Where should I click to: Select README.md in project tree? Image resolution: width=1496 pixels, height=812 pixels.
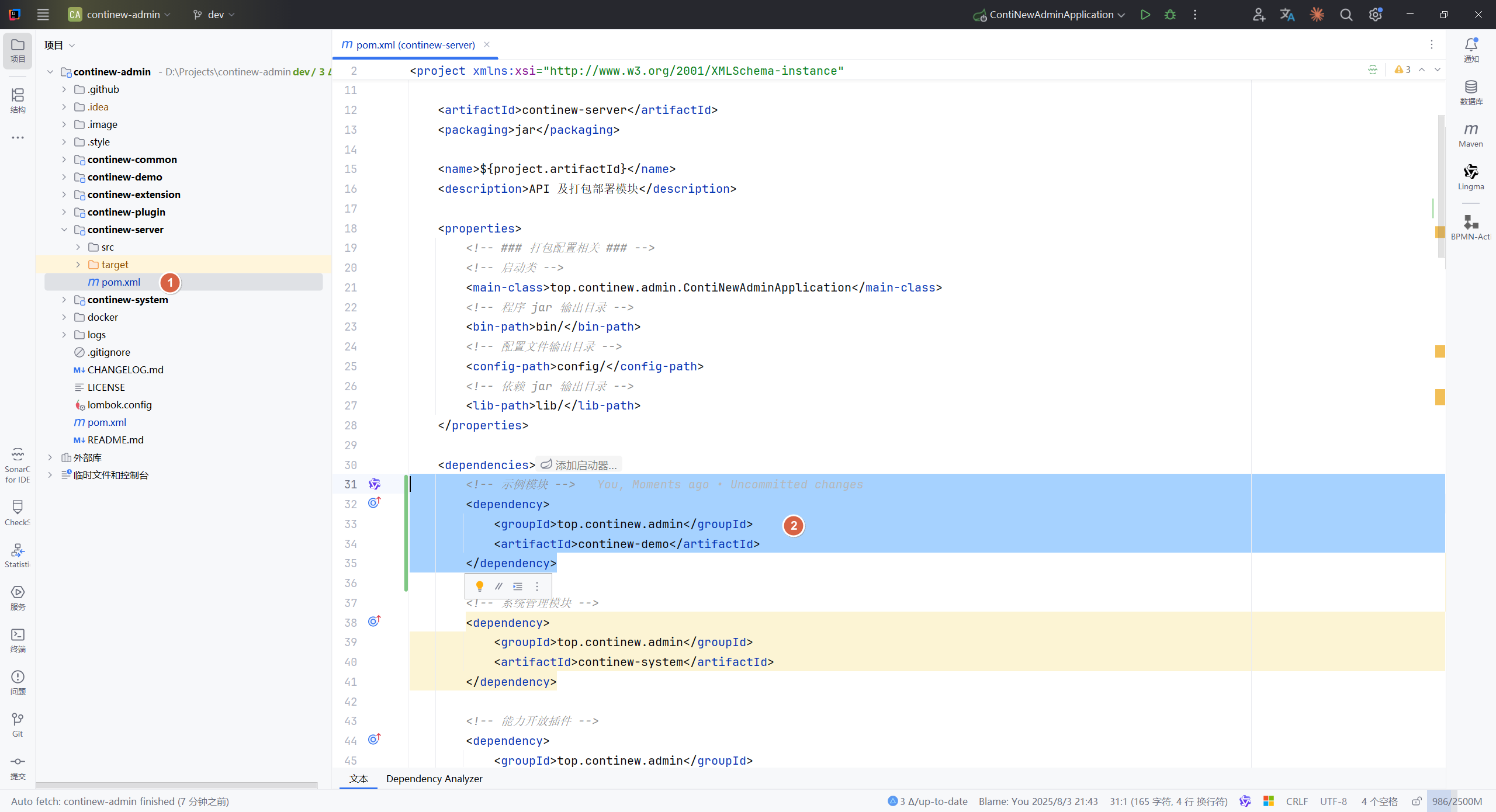click(115, 440)
